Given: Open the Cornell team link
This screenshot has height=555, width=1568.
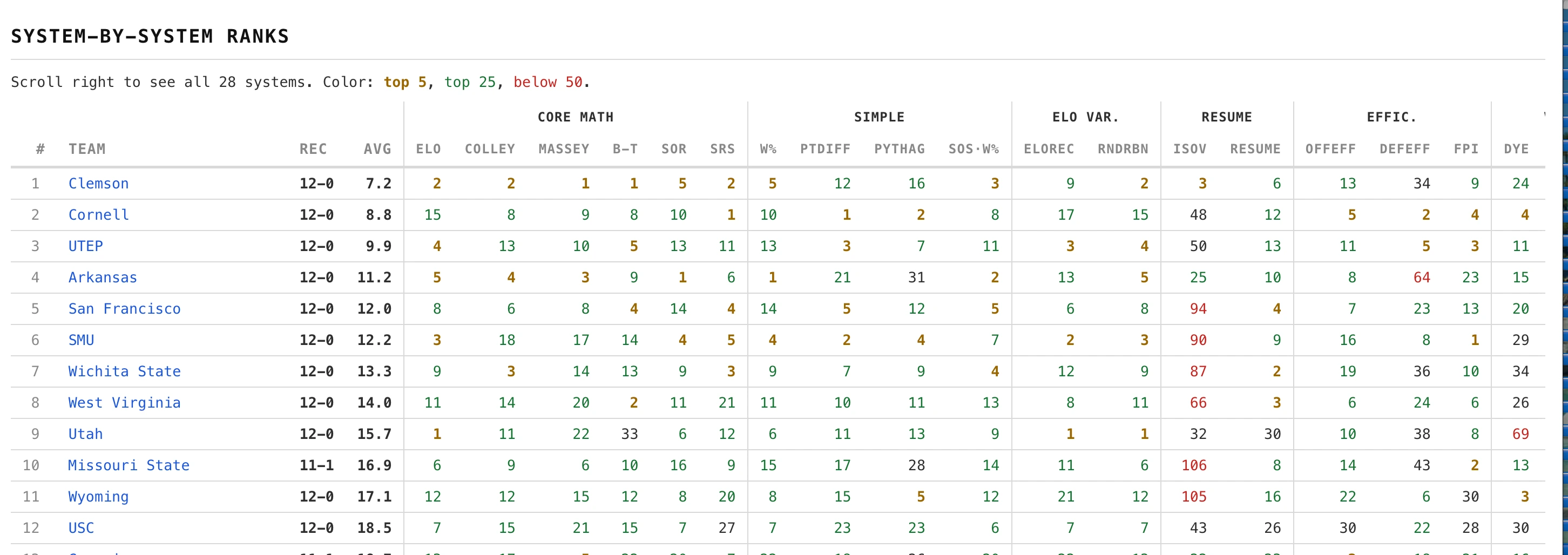Looking at the screenshot, I should [98, 215].
